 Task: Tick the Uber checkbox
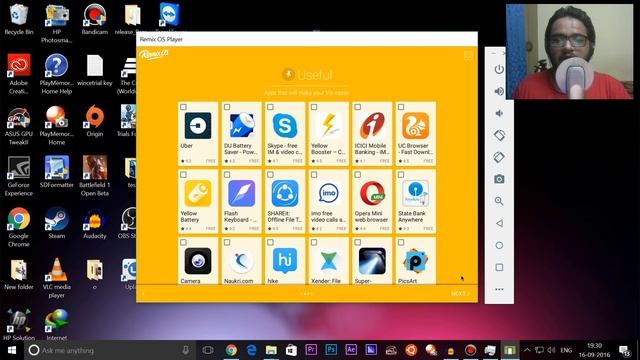coord(183,107)
